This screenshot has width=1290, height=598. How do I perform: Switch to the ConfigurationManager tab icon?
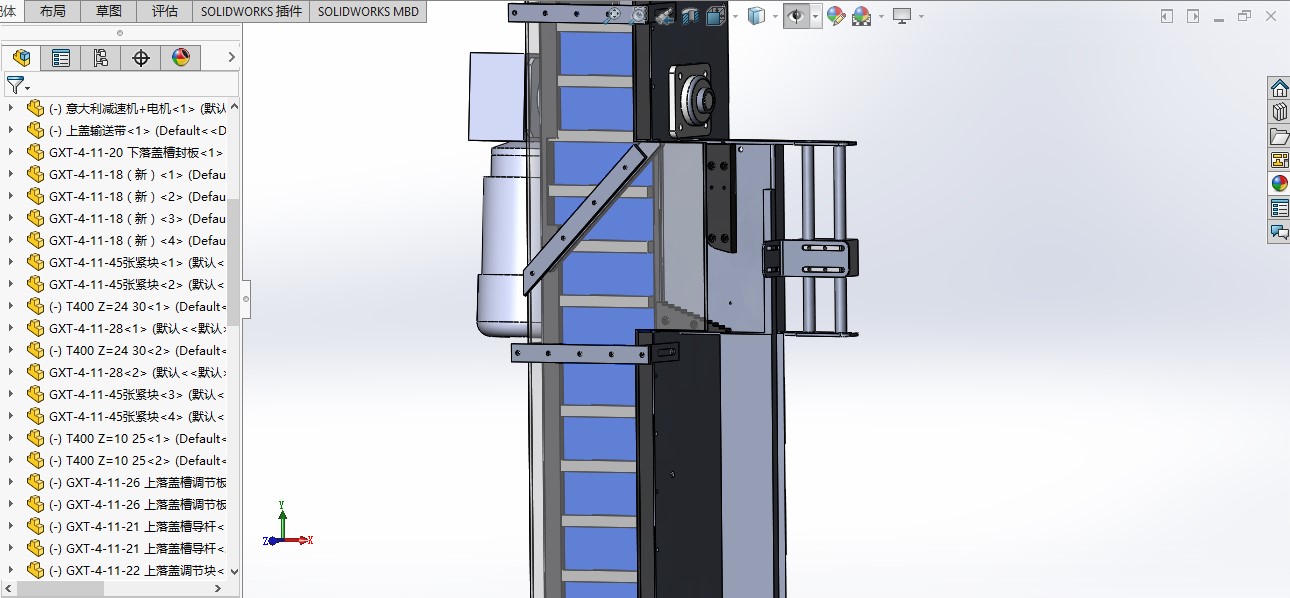coord(101,58)
